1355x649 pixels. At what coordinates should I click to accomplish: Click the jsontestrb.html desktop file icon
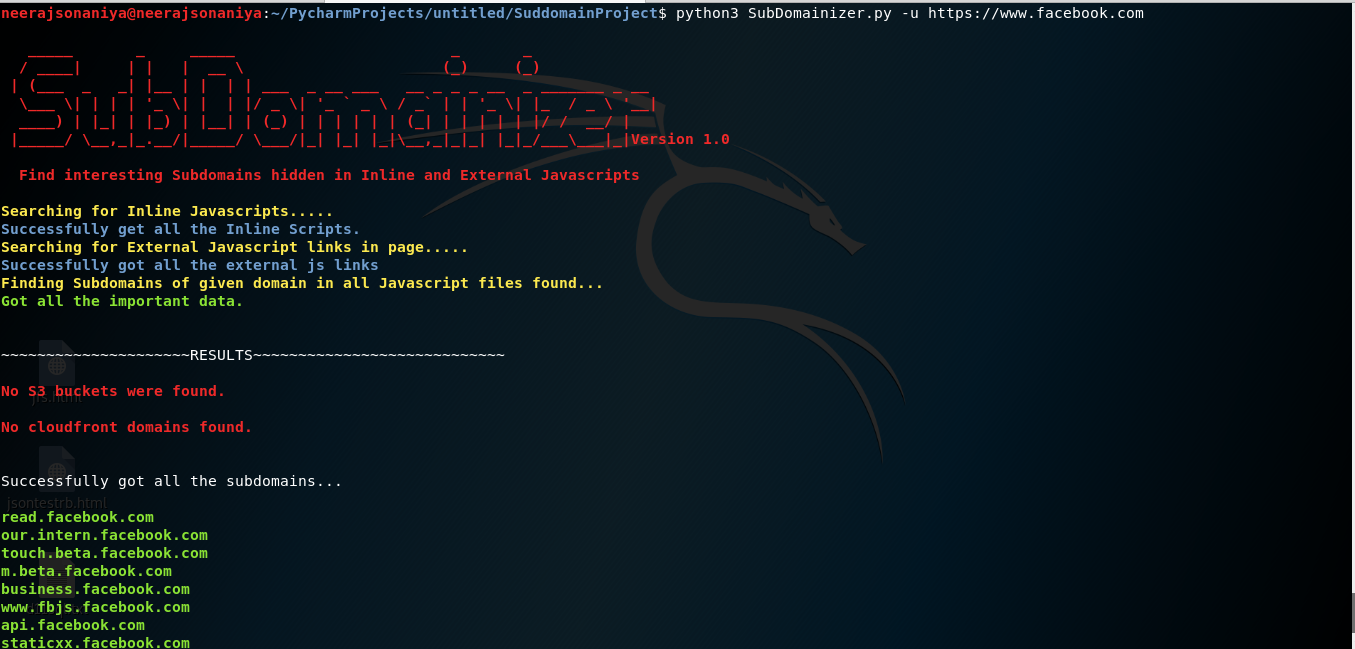(x=57, y=468)
